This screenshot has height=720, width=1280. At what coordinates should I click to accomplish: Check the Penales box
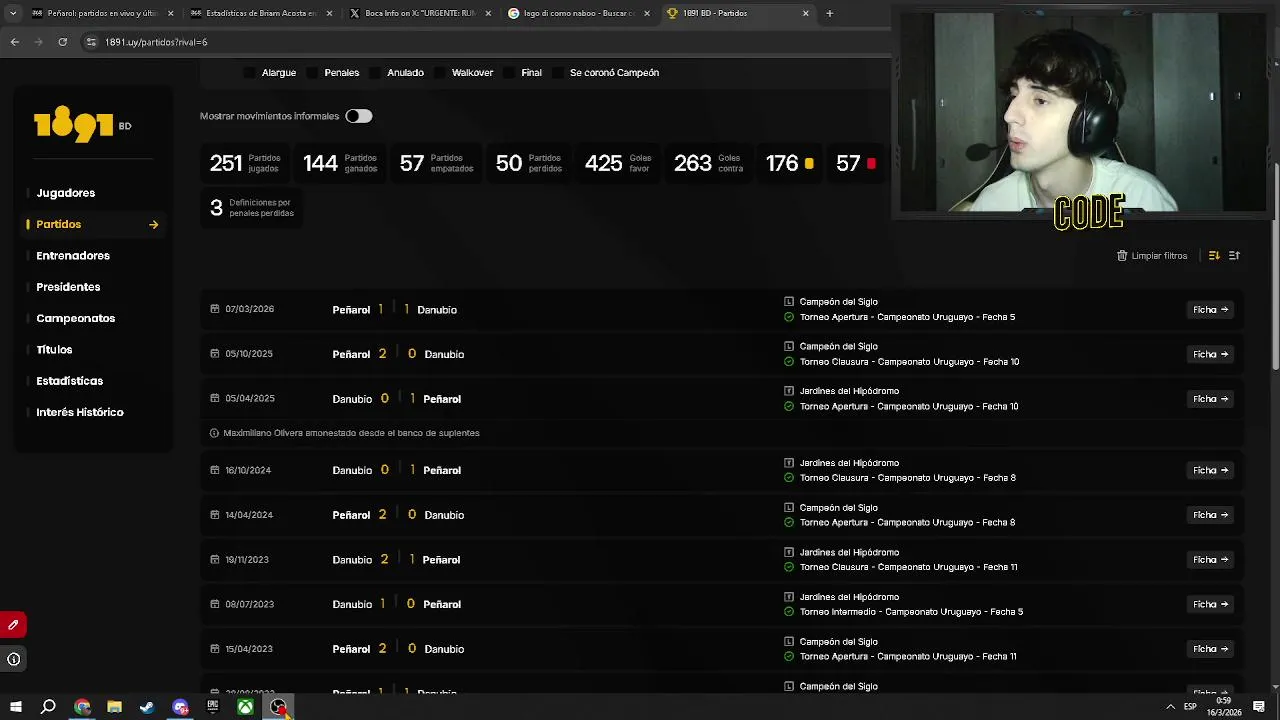(313, 73)
